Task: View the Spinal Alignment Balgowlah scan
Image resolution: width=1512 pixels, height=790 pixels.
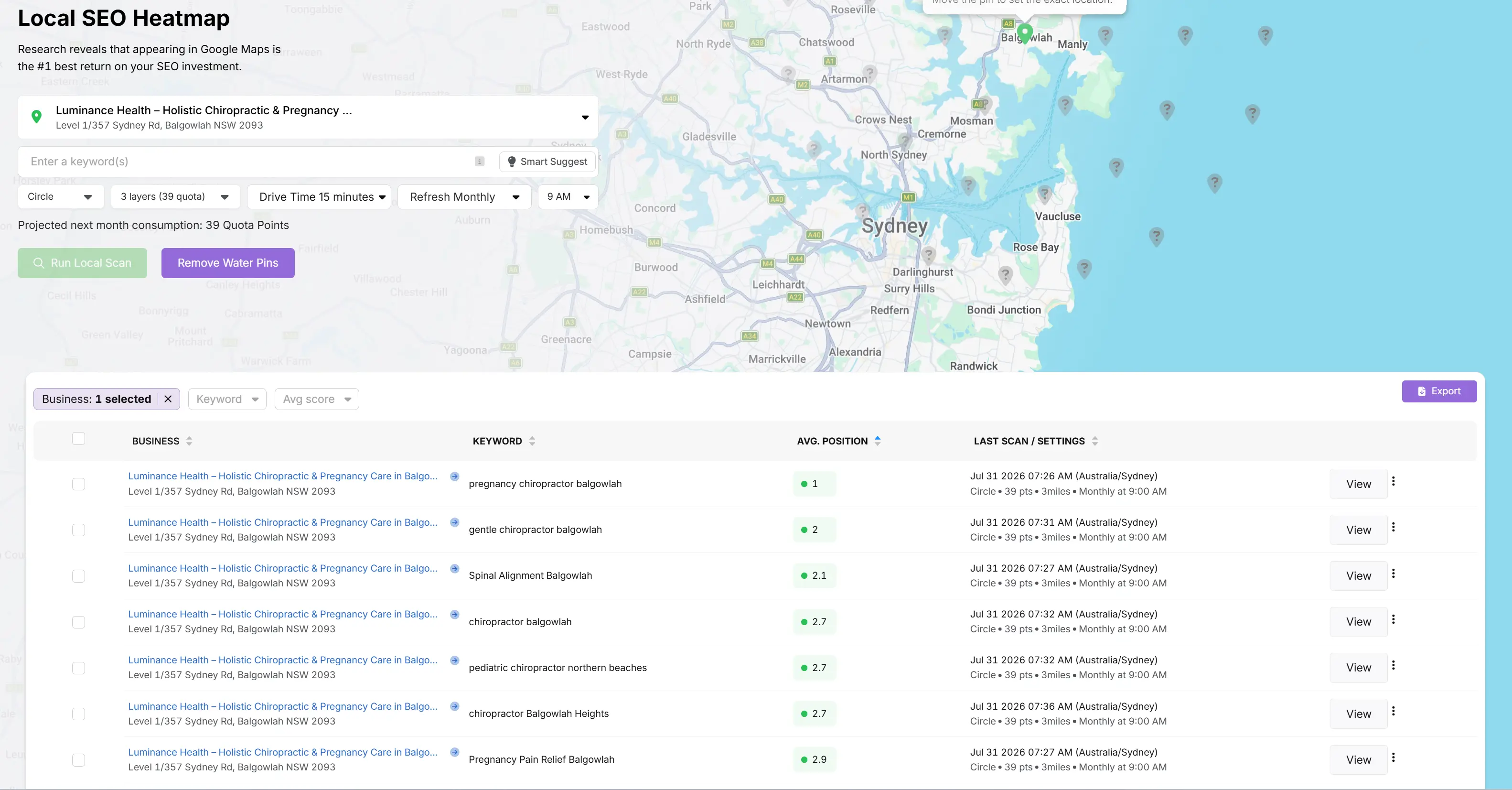Action: 1358,576
